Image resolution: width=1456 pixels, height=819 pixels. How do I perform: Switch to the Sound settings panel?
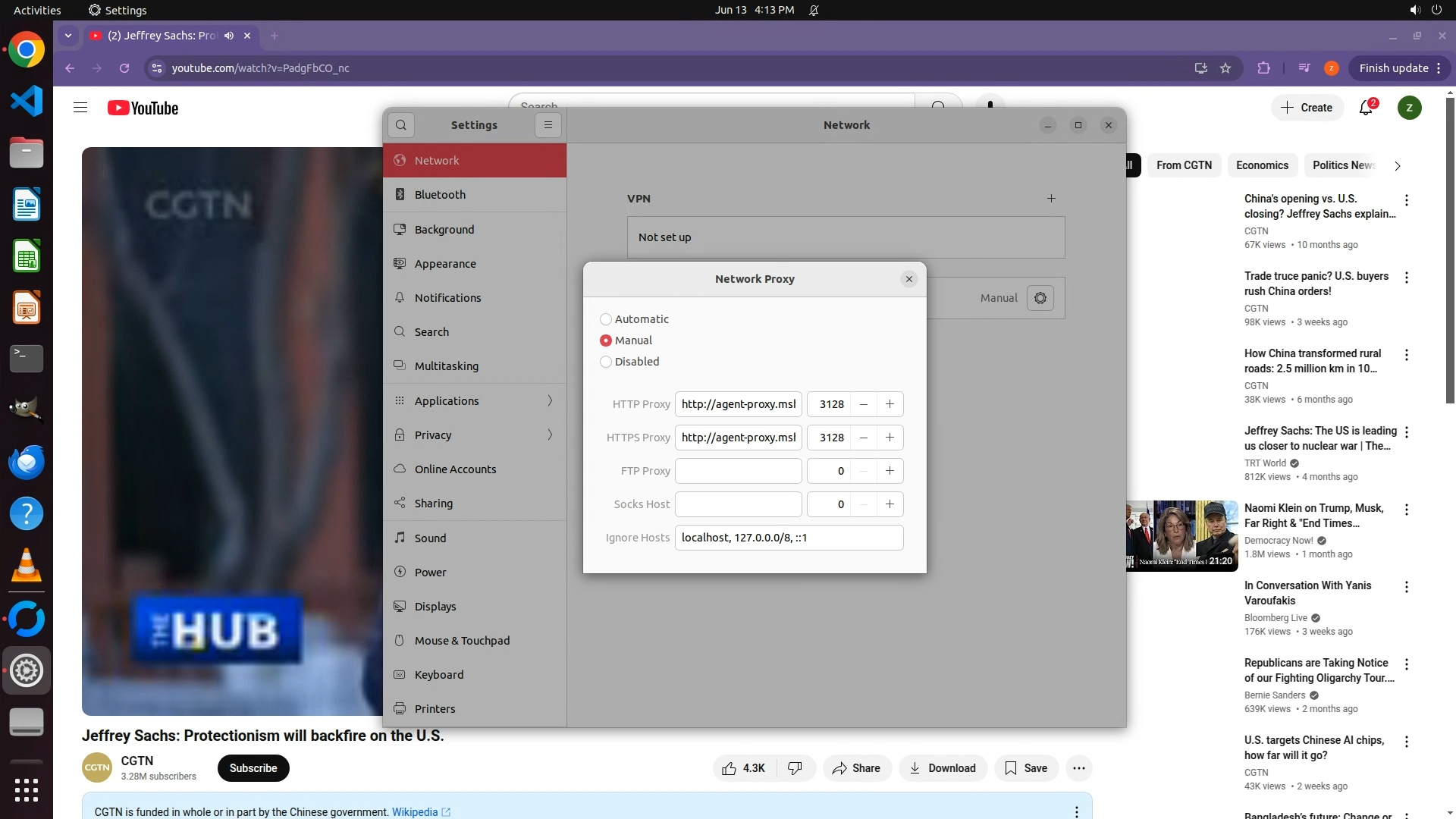tap(430, 538)
